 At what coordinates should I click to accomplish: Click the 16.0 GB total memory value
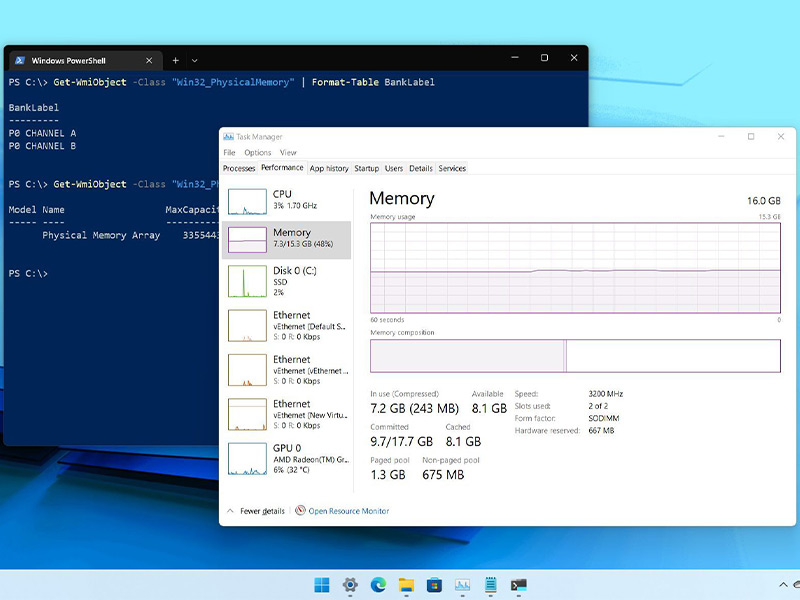pos(764,201)
